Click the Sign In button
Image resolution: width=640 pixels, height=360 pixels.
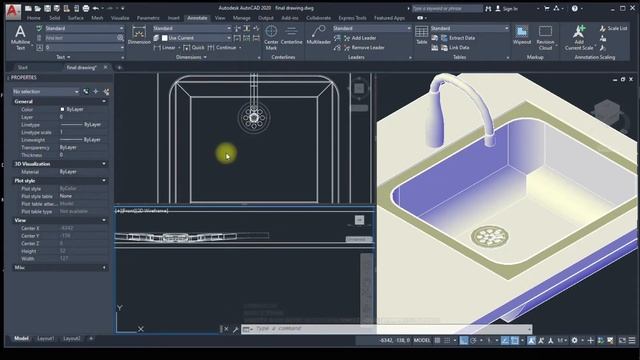coord(506,8)
